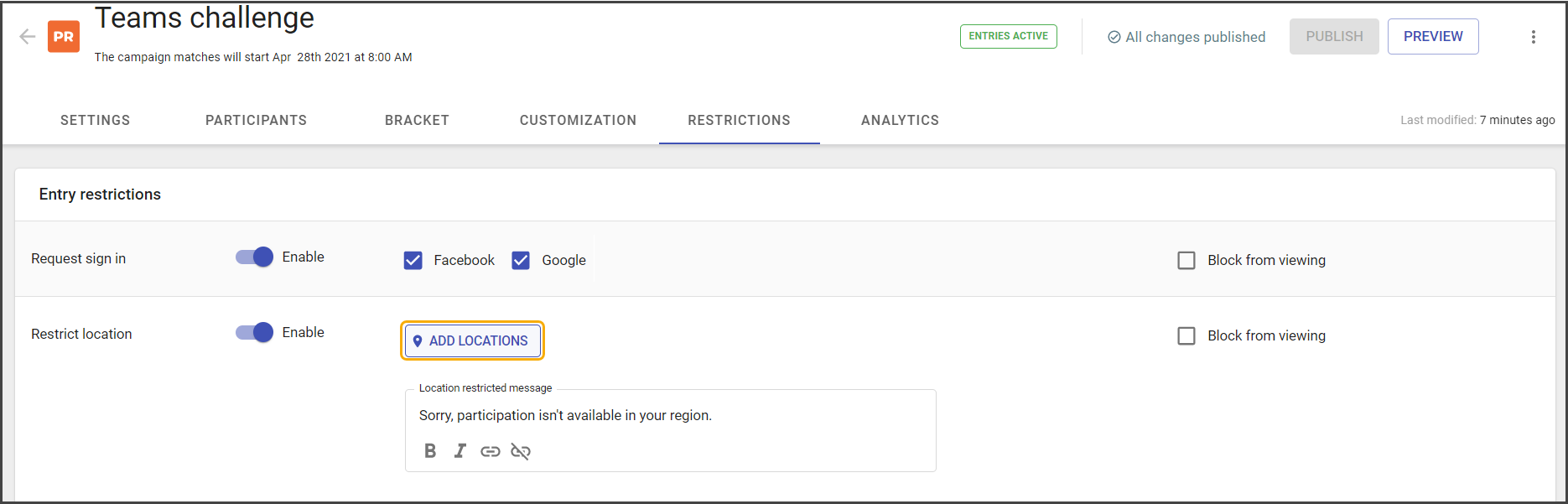This screenshot has width=1568, height=504.
Task: Click the Entries Active status badge
Action: pyautogui.click(x=1009, y=36)
